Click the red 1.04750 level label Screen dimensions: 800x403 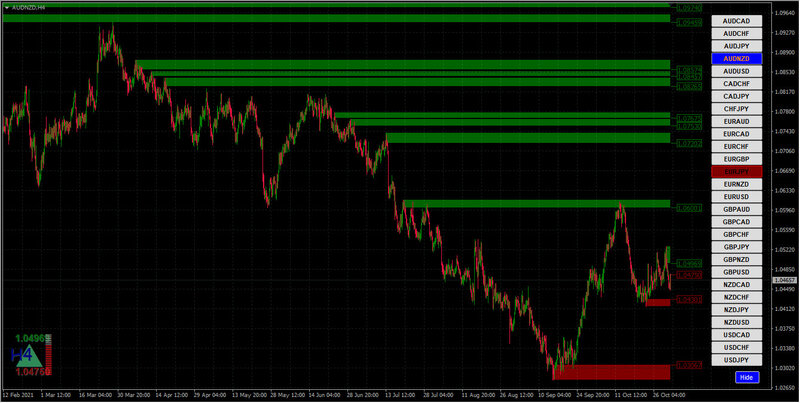pyautogui.click(x=689, y=275)
